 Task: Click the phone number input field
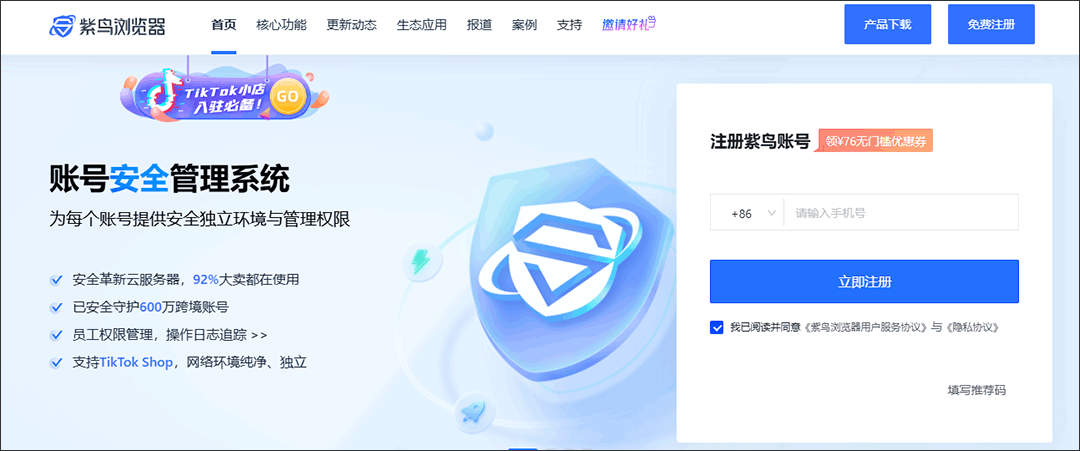click(902, 213)
